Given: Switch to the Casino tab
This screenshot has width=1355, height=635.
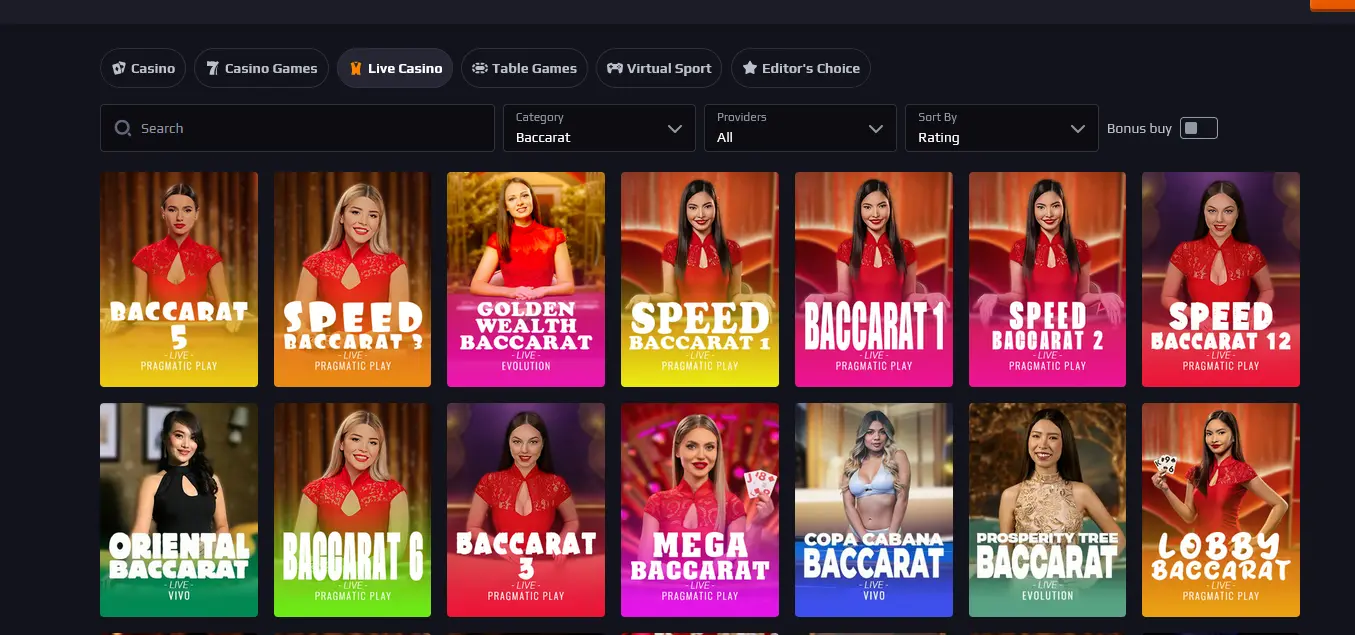Looking at the screenshot, I should click(x=143, y=68).
